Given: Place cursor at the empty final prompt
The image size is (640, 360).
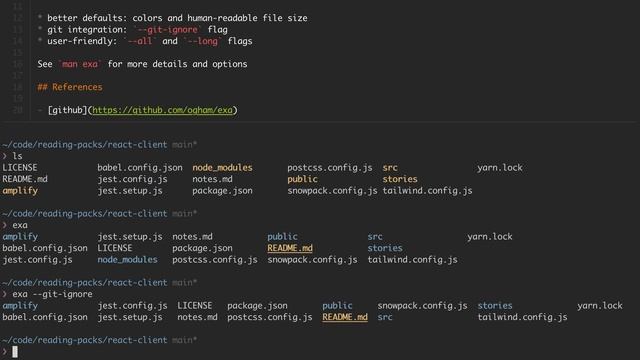Looking at the screenshot, I should click(x=15, y=351).
